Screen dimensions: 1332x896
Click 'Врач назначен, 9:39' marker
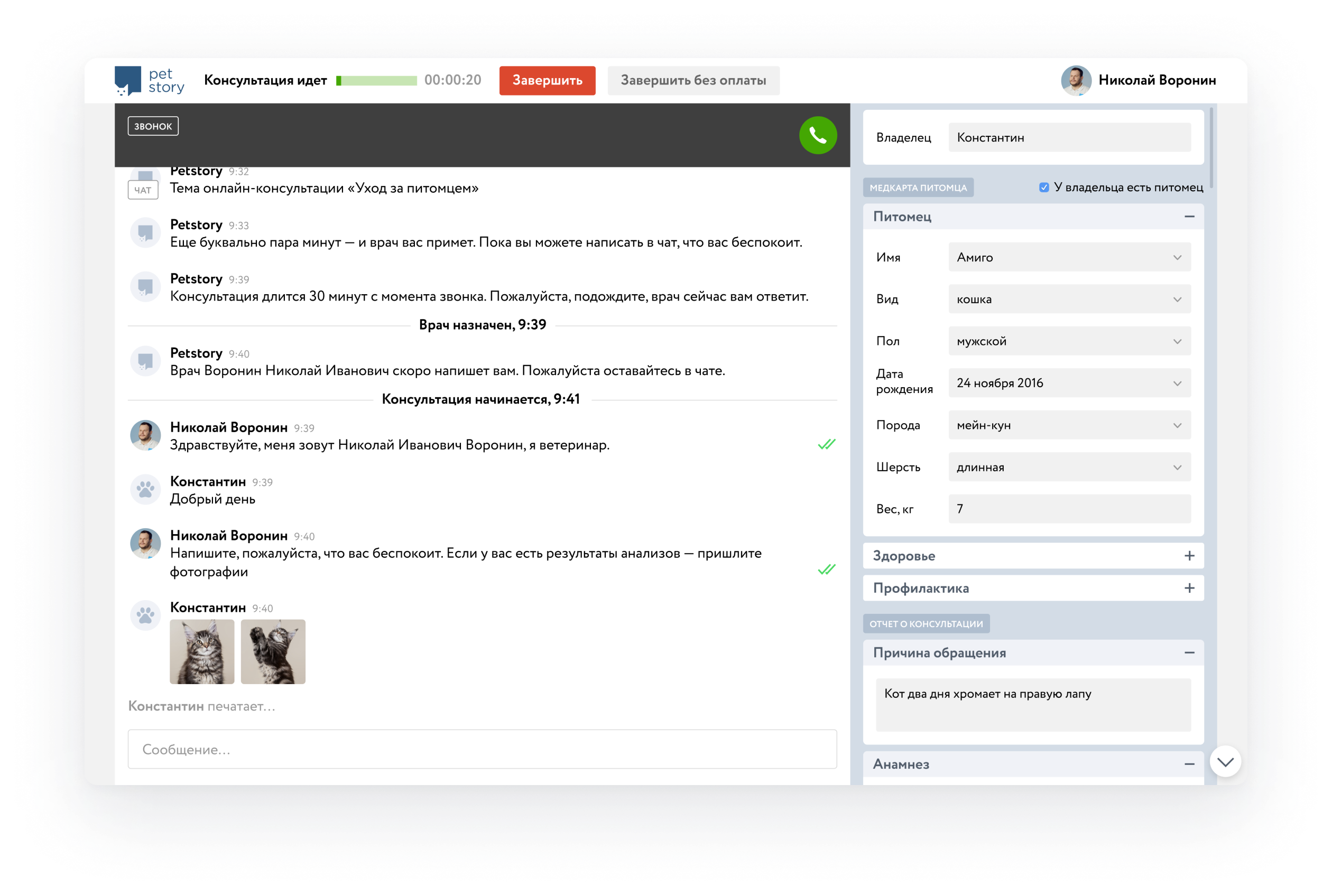pyautogui.click(x=482, y=324)
